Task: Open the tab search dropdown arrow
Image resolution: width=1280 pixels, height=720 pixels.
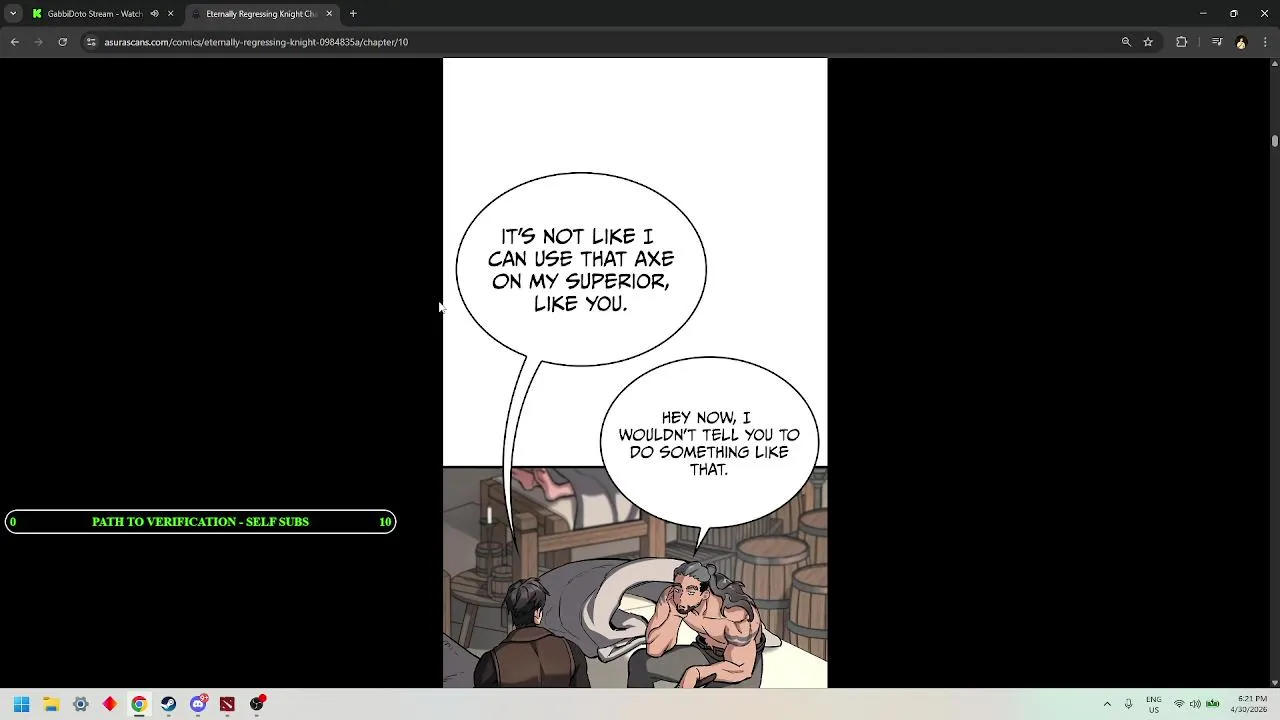Action: (13, 14)
